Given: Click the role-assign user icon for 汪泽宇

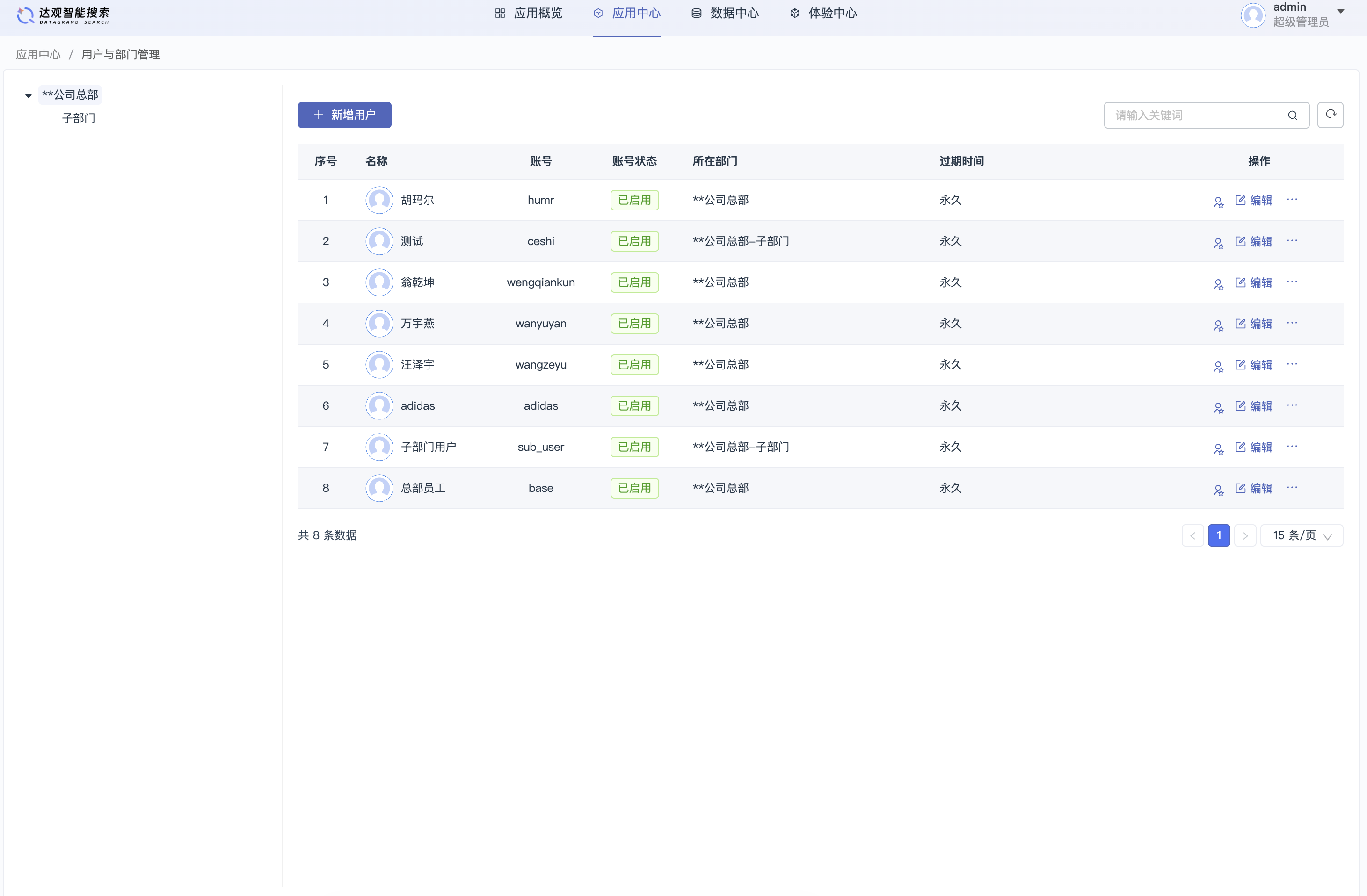Looking at the screenshot, I should click(x=1218, y=366).
